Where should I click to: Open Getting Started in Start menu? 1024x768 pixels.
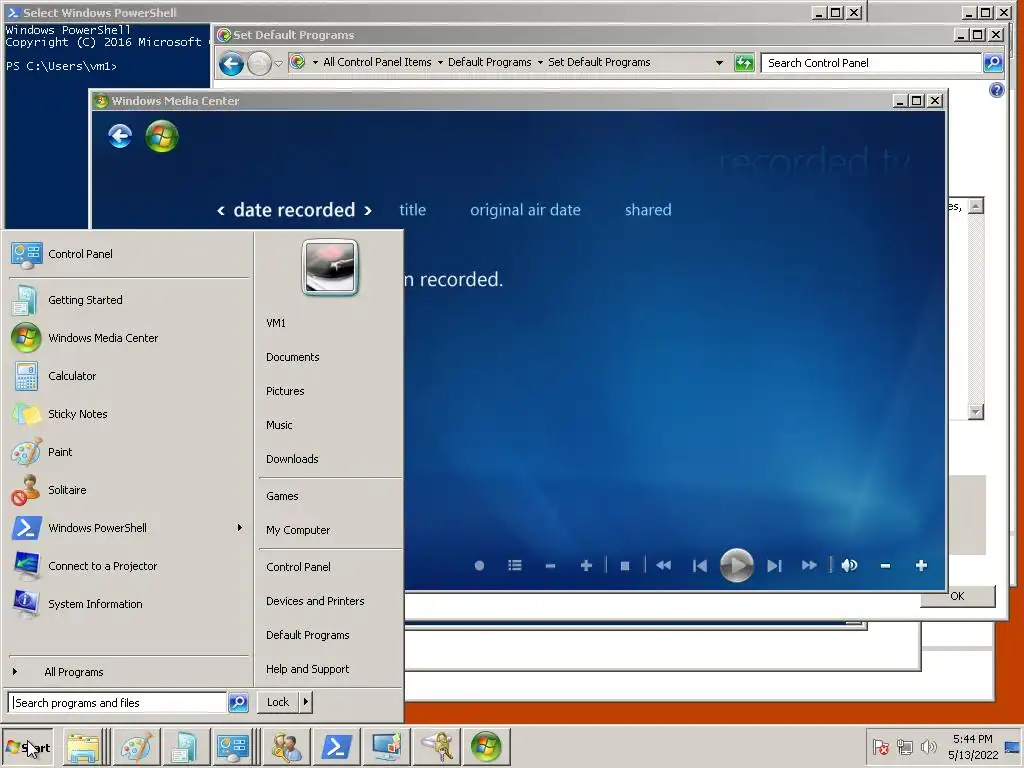[129, 300]
